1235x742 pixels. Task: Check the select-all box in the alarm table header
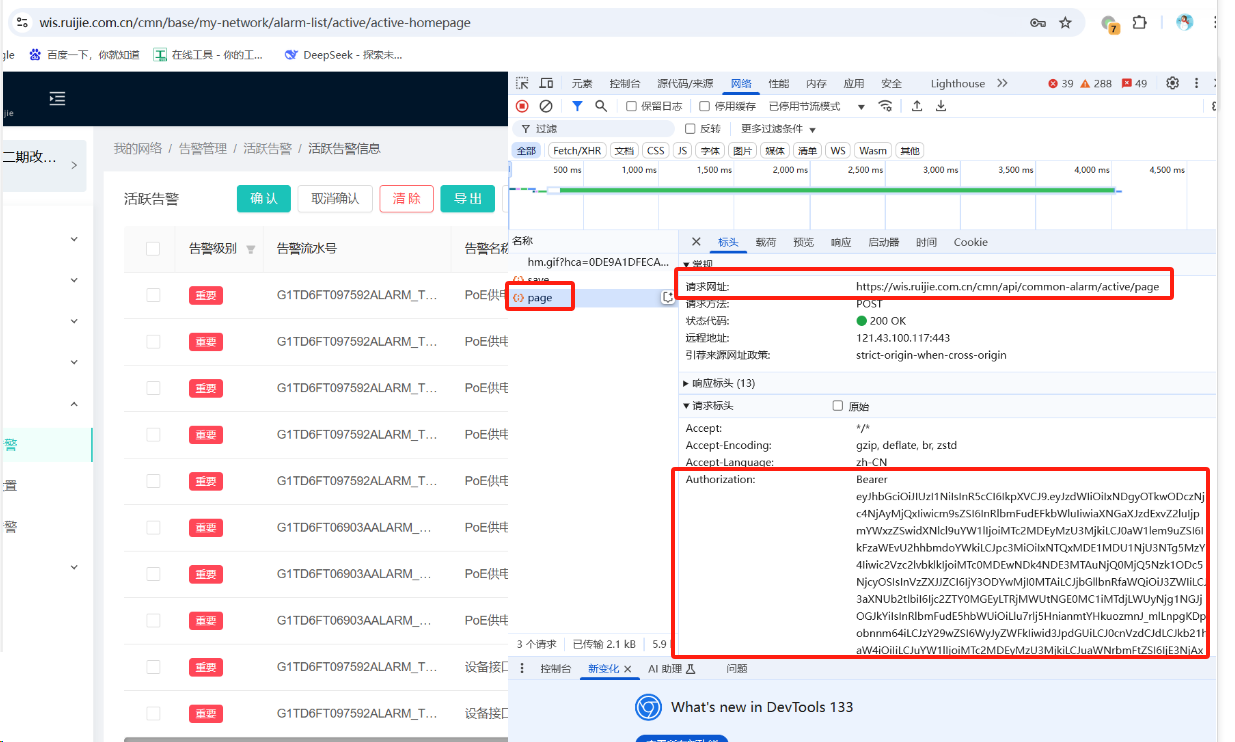(153, 249)
